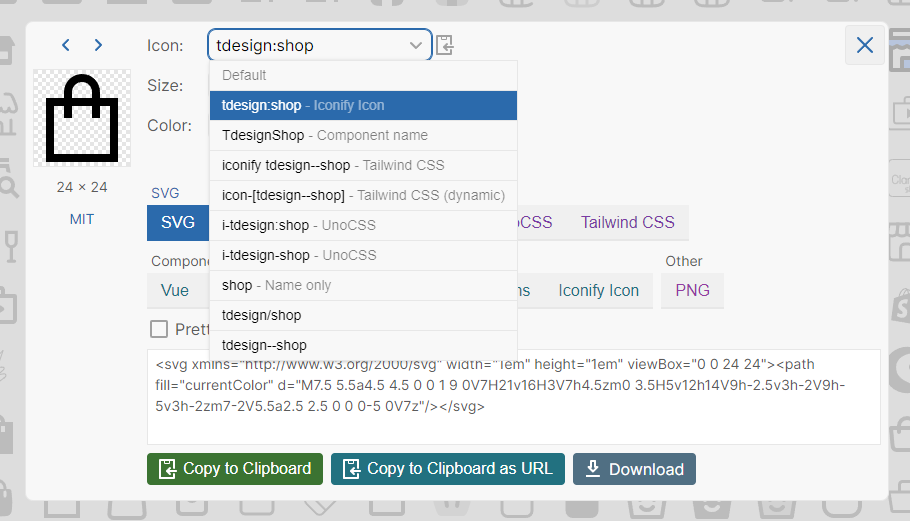Screen dimensions: 910x521
Task: Click the green Copy to Clipboard button
Action: [235, 469]
